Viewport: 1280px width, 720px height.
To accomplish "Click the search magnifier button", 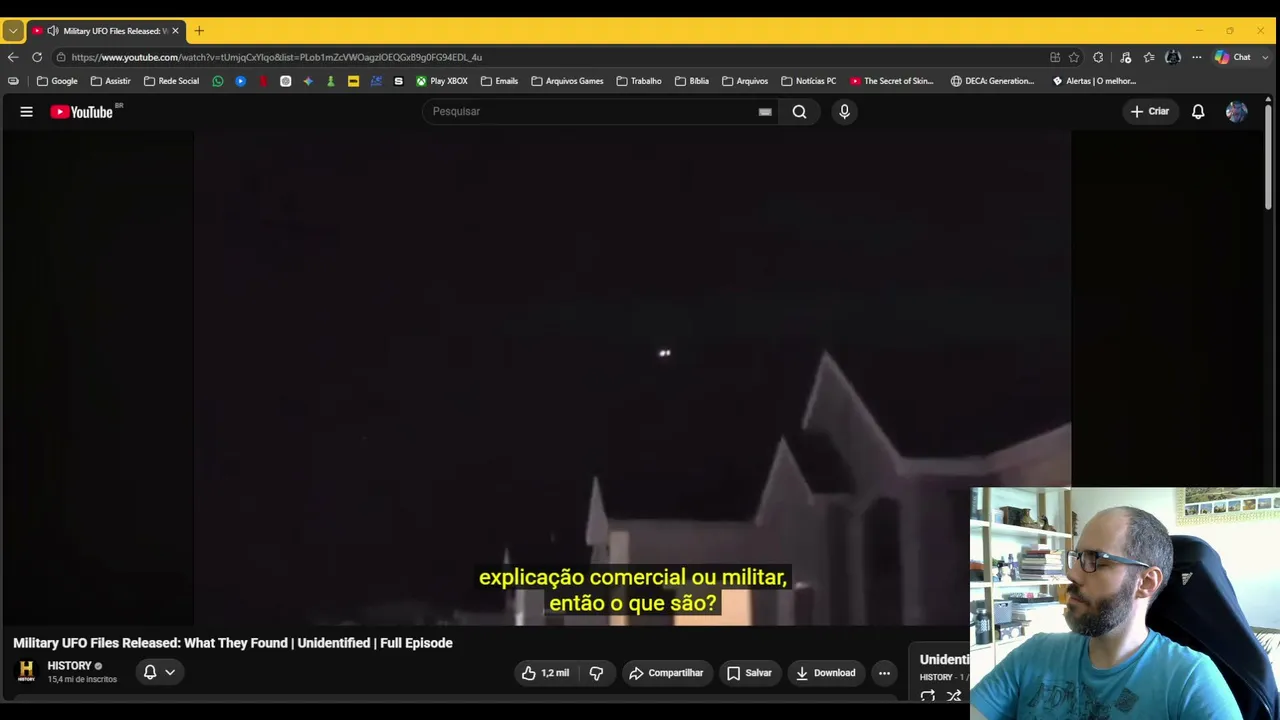I will pos(800,112).
